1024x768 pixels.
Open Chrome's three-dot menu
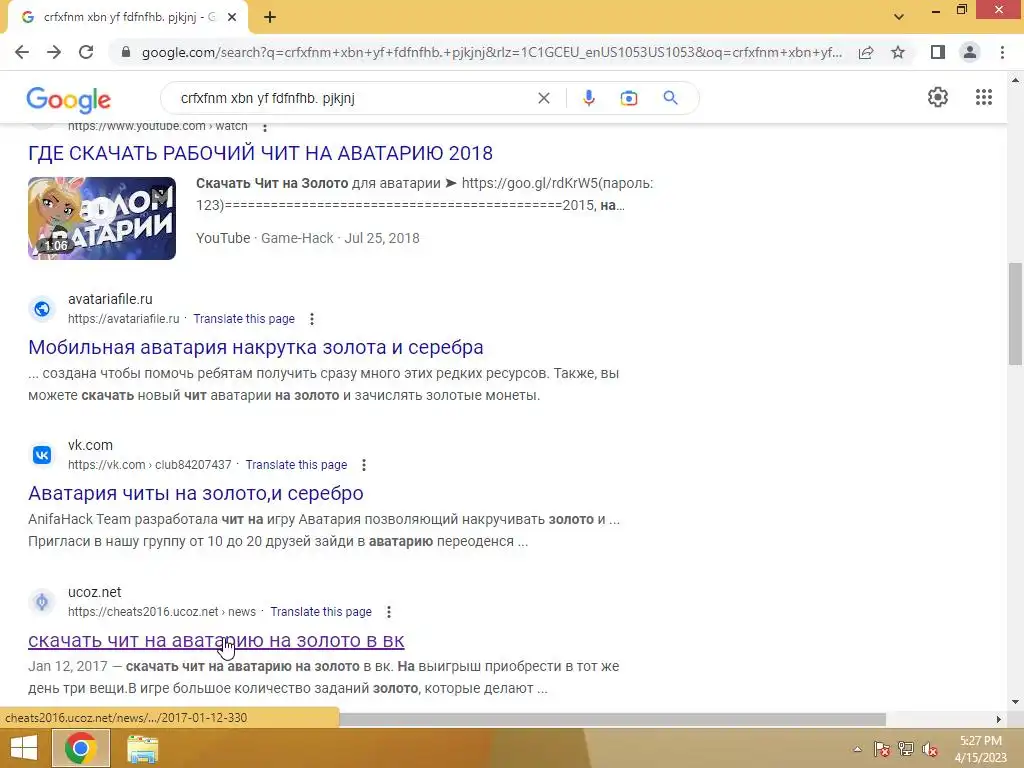pyautogui.click(x=1002, y=52)
